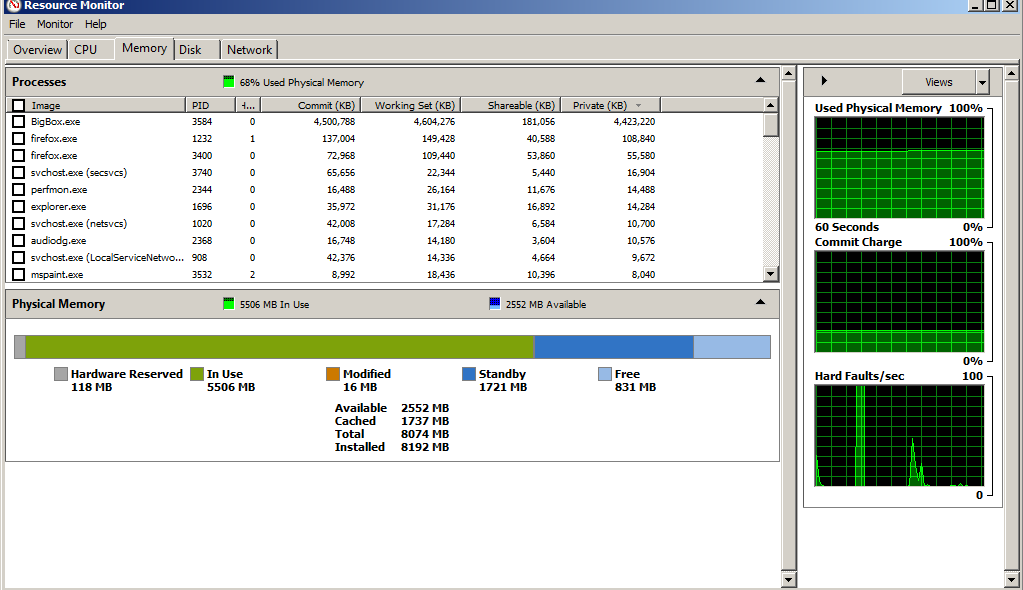Click process list scrollbar up arrow

tap(771, 105)
